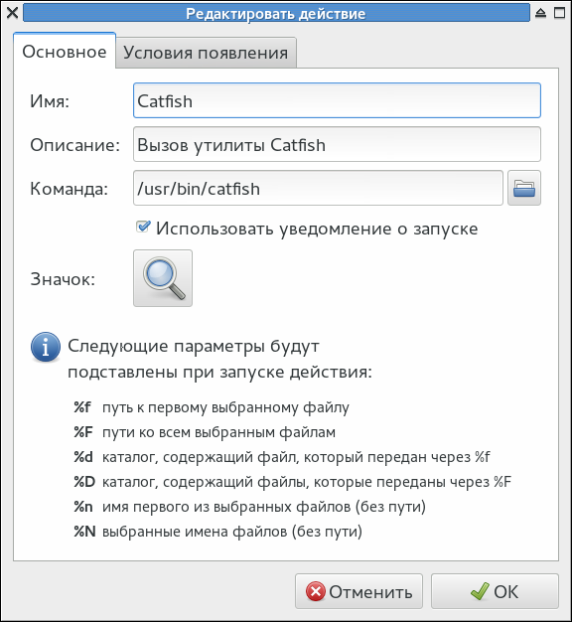572x622 pixels.
Task: Click into the Описание text field
Action: click(x=337, y=144)
